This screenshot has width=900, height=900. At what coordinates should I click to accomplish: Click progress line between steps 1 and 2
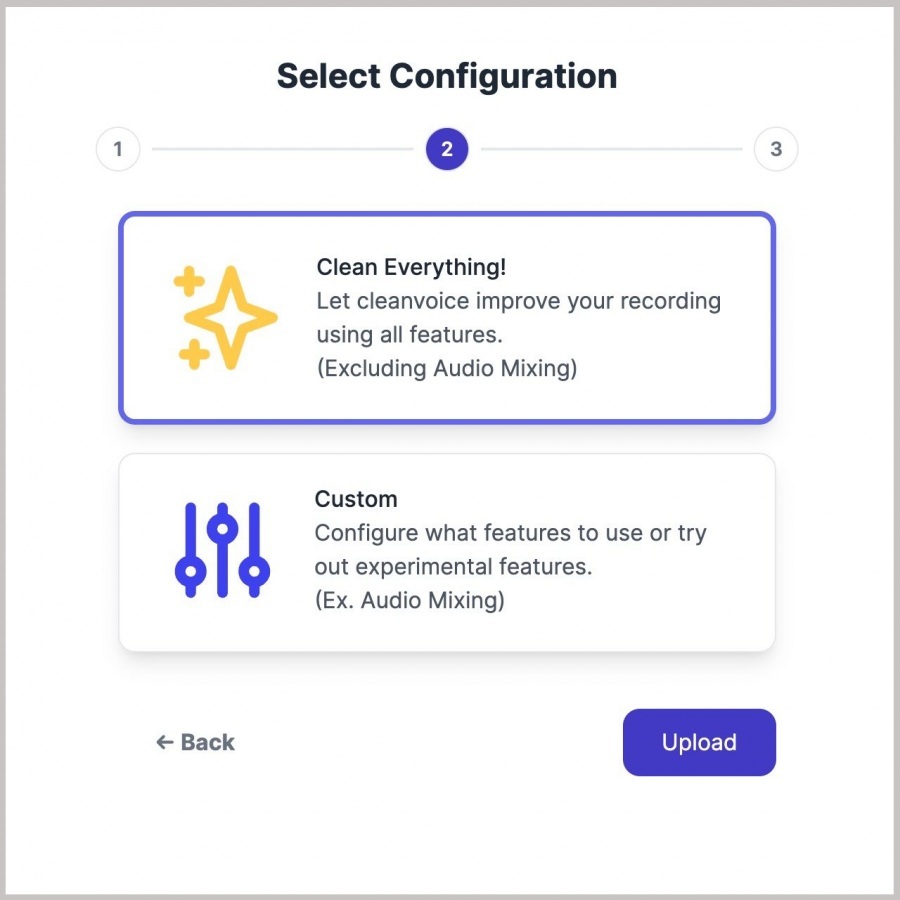[x=282, y=150]
